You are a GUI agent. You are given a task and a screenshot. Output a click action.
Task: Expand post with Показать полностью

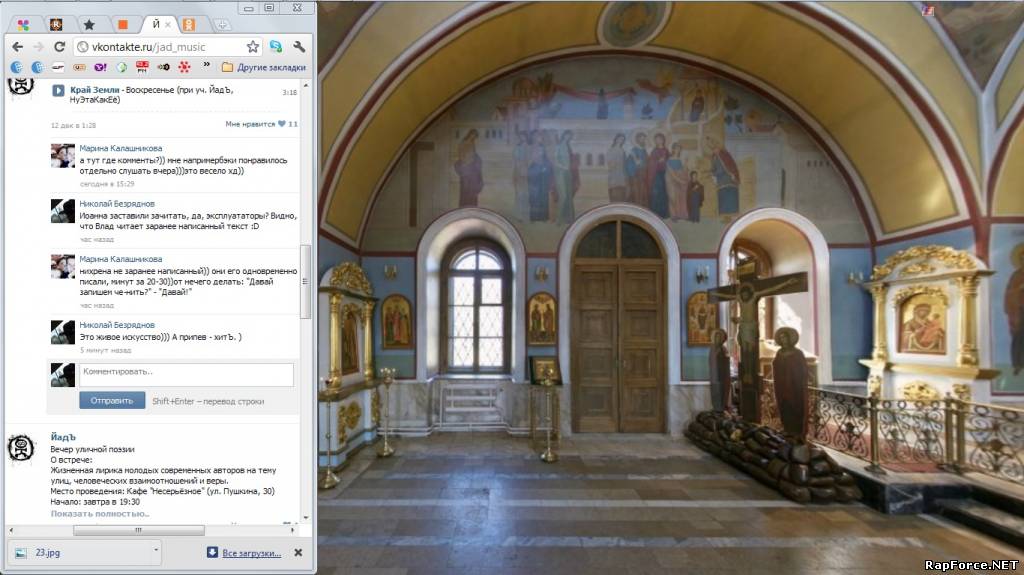(x=100, y=514)
